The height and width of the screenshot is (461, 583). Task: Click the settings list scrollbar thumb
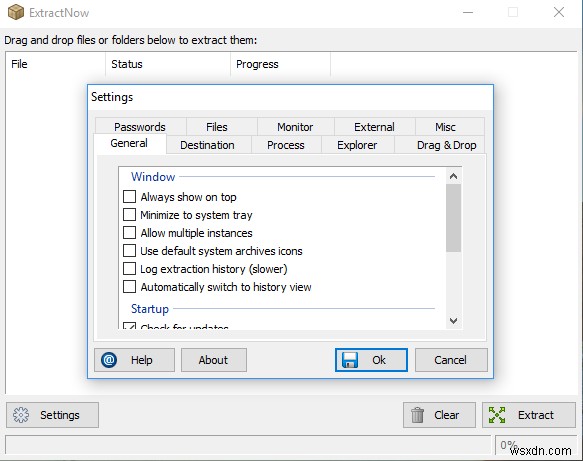453,218
